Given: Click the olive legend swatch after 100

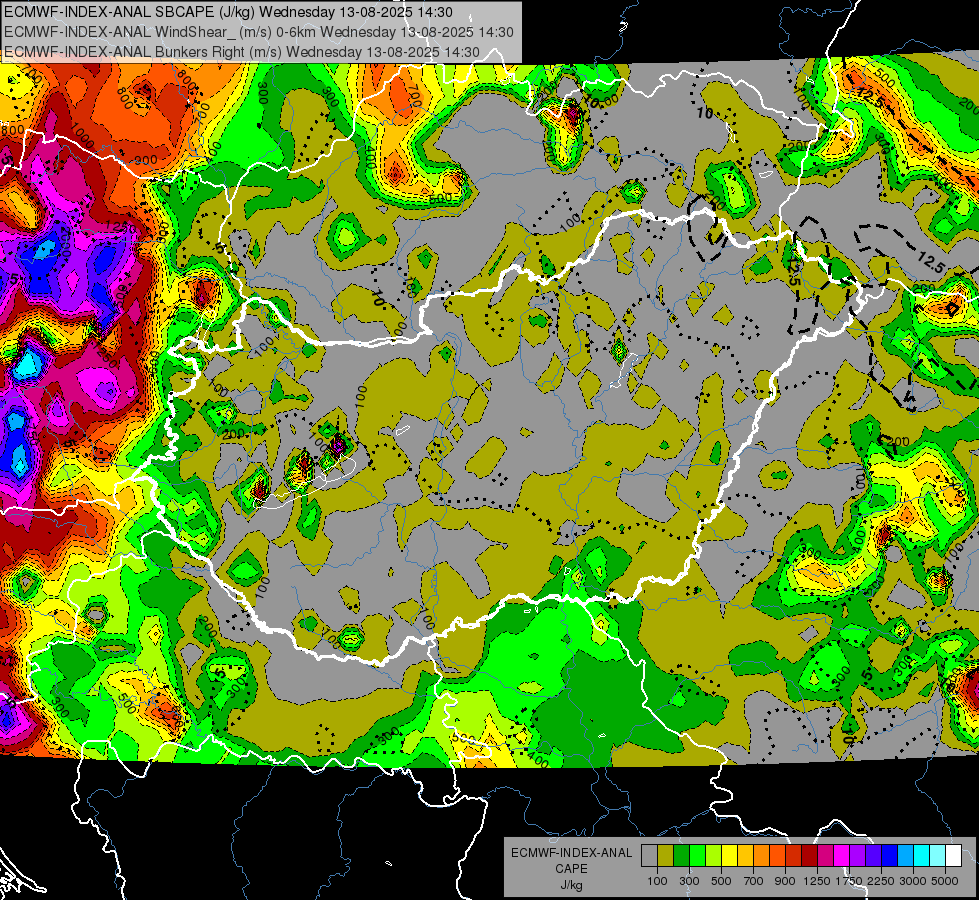Looking at the screenshot, I should 666,856.
